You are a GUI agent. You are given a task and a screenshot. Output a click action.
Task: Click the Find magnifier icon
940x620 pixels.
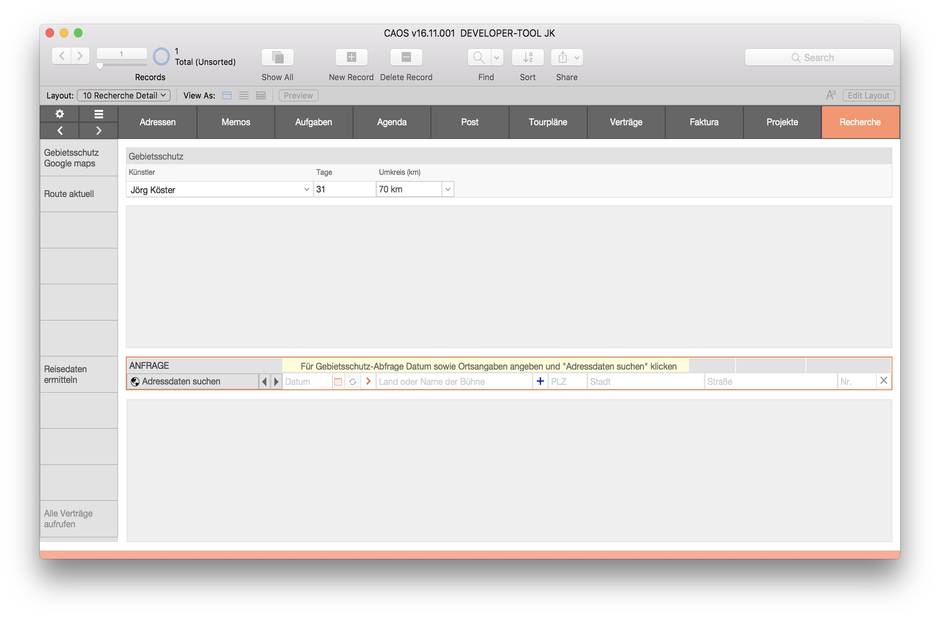coord(478,57)
